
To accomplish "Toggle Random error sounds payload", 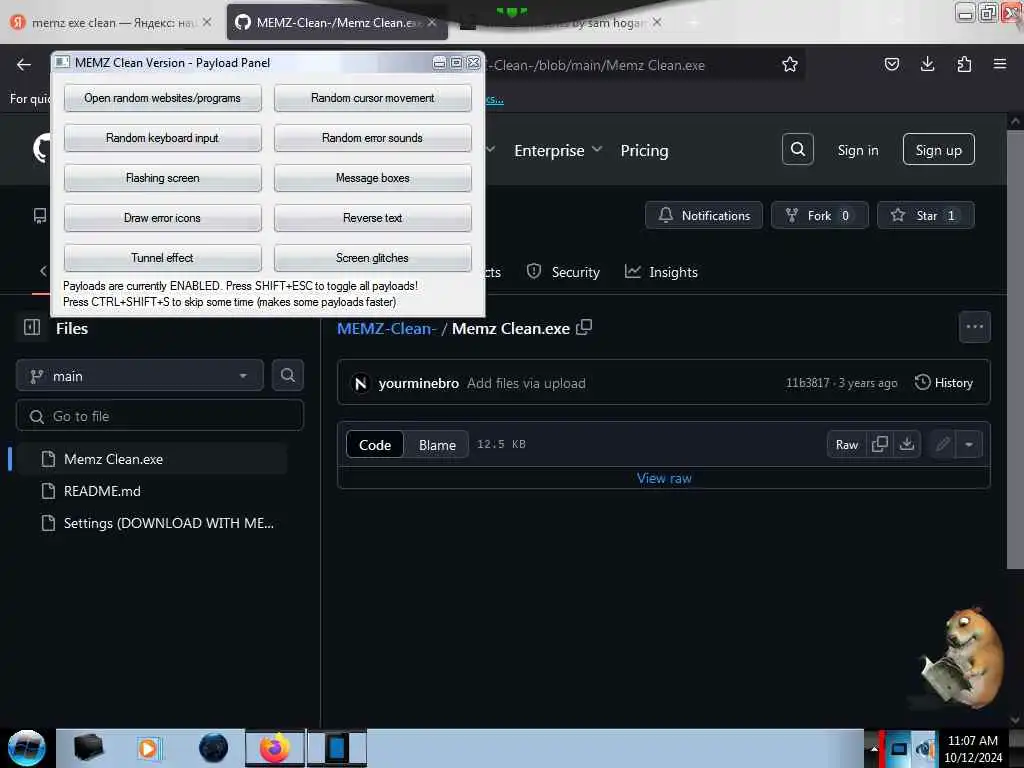I will pyautogui.click(x=372, y=138).
